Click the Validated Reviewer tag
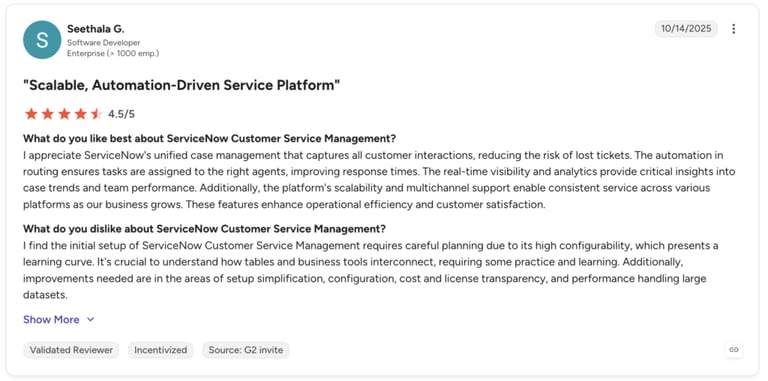This screenshot has height=381, width=768. coord(71,350)
